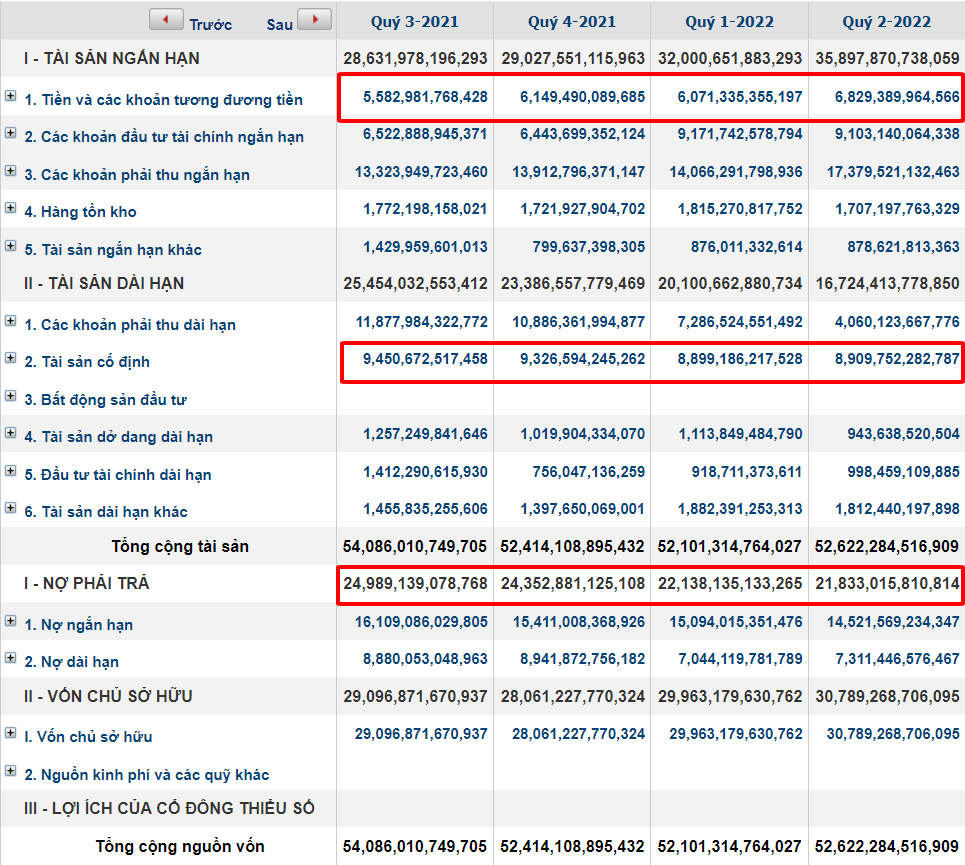Expand the Các khoản phải thu ngắn hạn row

point(11,171)
